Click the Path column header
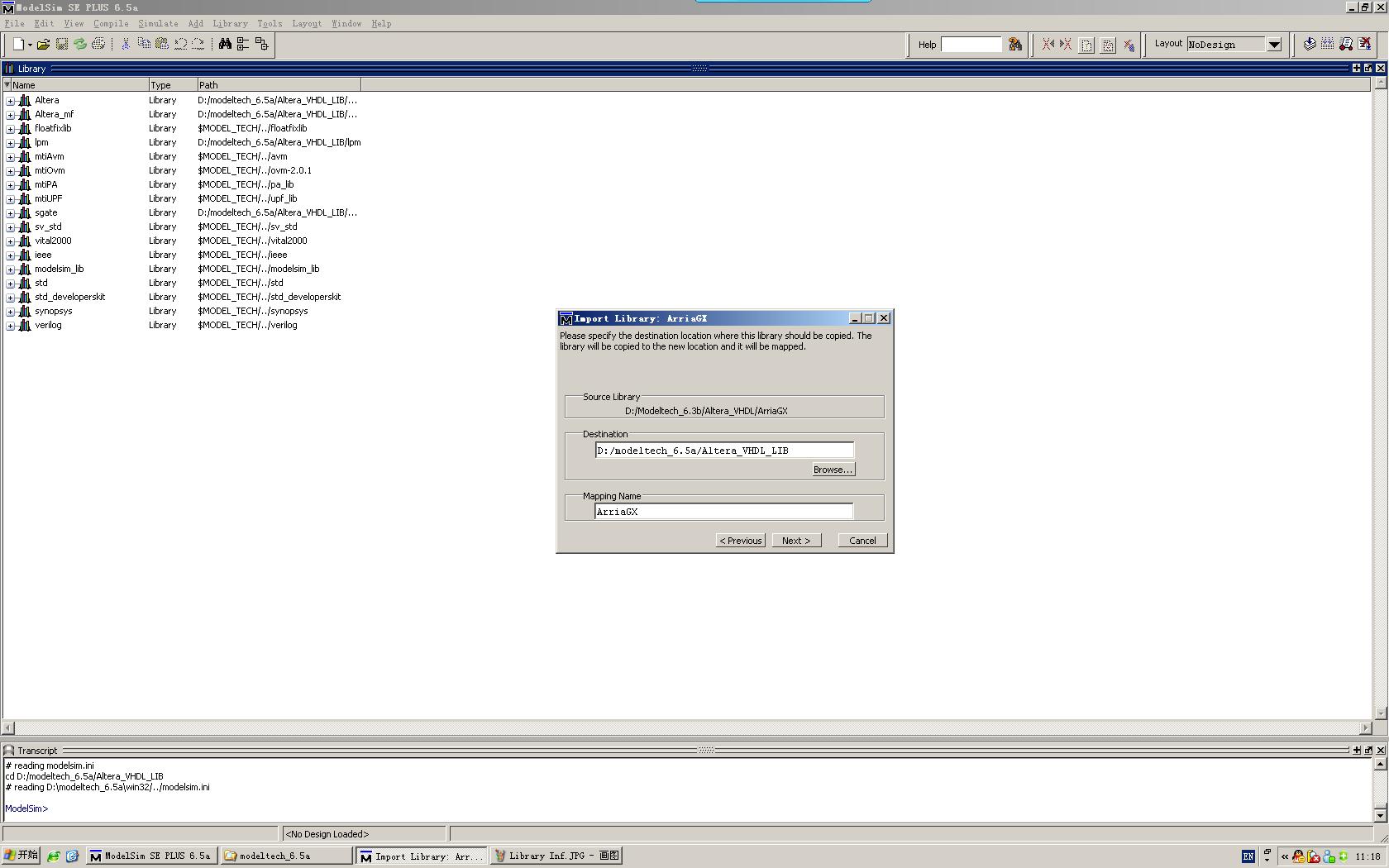 click(x=279, y=85)
